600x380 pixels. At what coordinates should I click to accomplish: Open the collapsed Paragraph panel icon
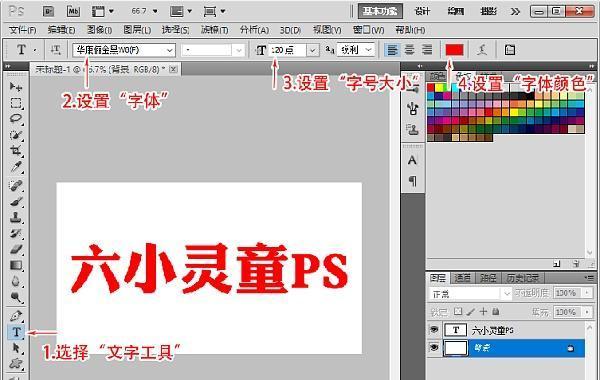click(x=412, y=181)
